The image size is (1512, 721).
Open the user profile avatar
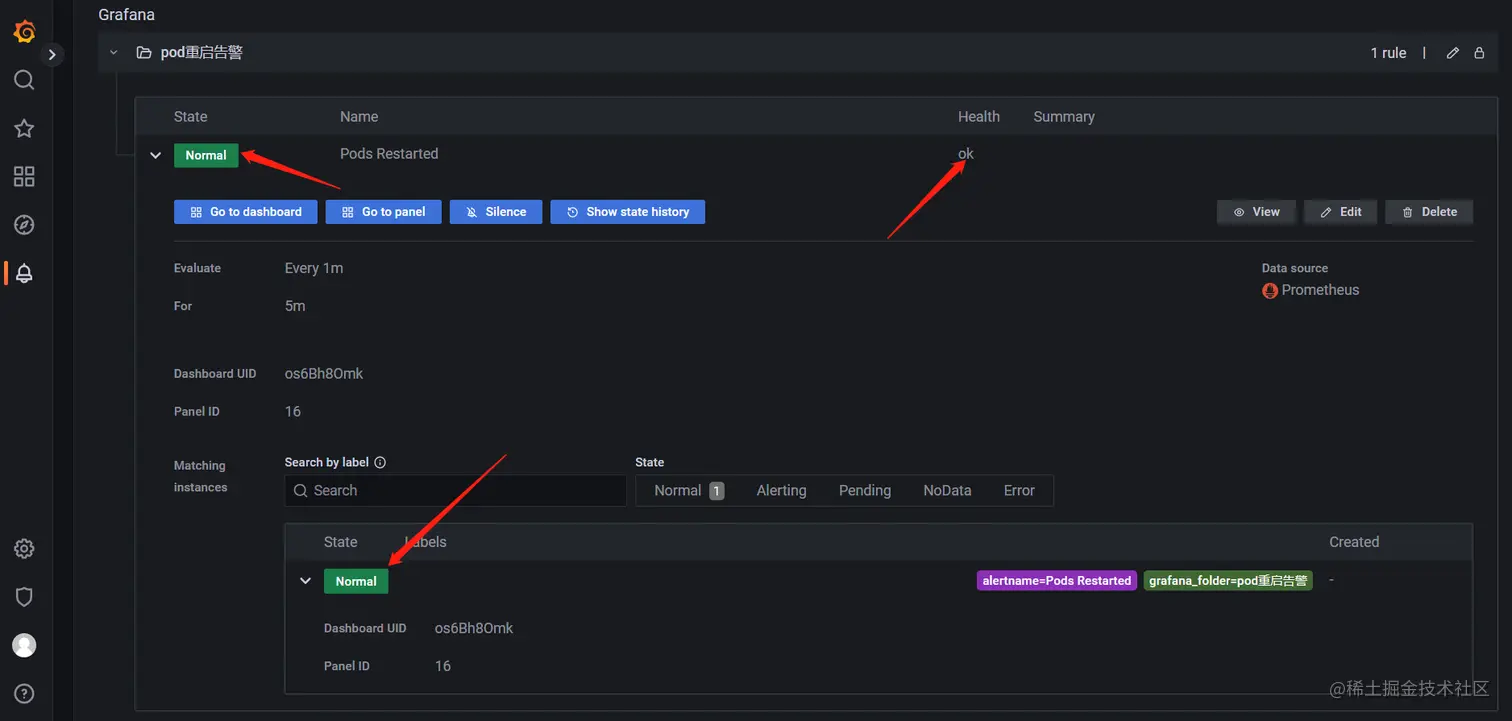click(x=24, y=645)
